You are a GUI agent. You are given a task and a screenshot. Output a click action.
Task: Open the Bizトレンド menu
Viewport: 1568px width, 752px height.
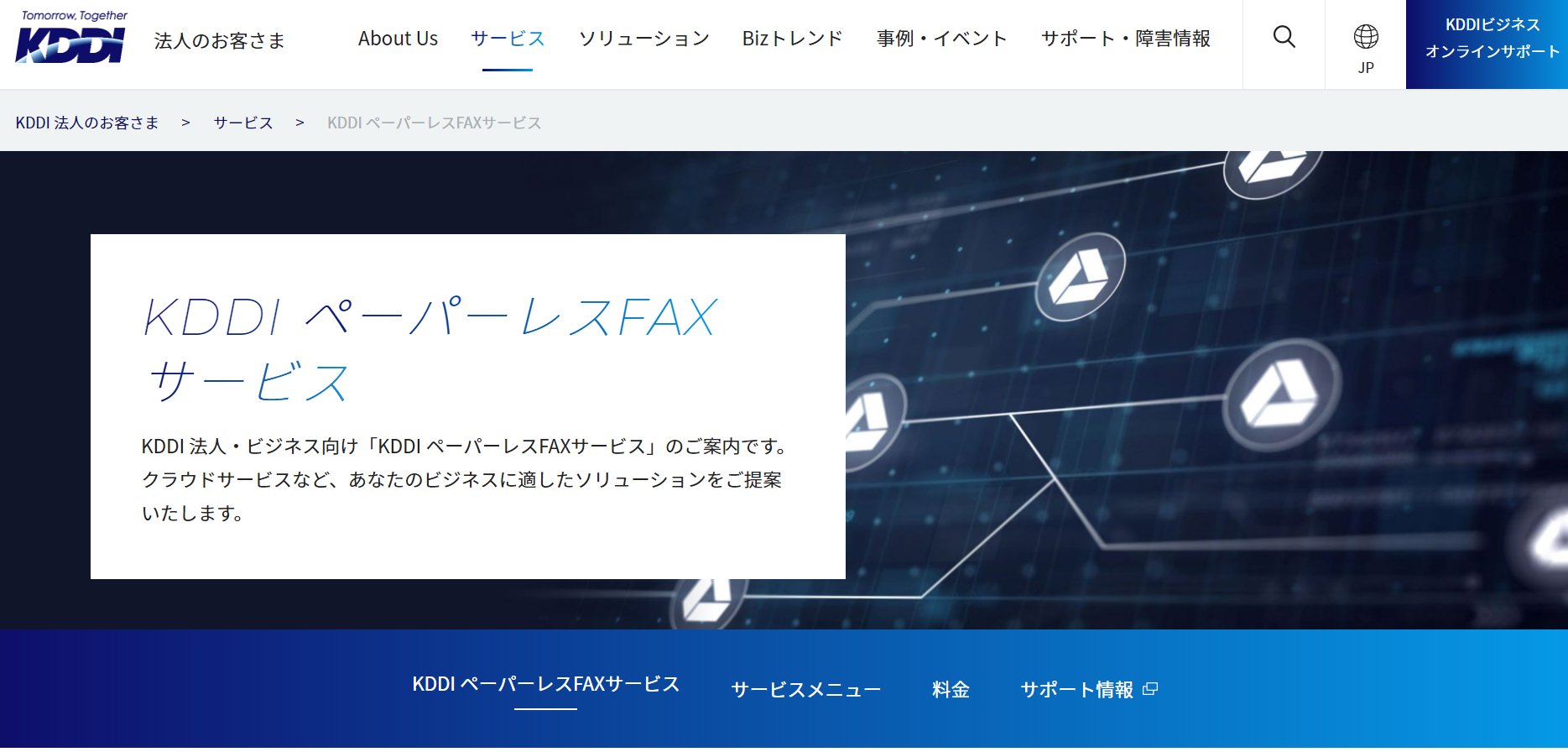(793, 39)
